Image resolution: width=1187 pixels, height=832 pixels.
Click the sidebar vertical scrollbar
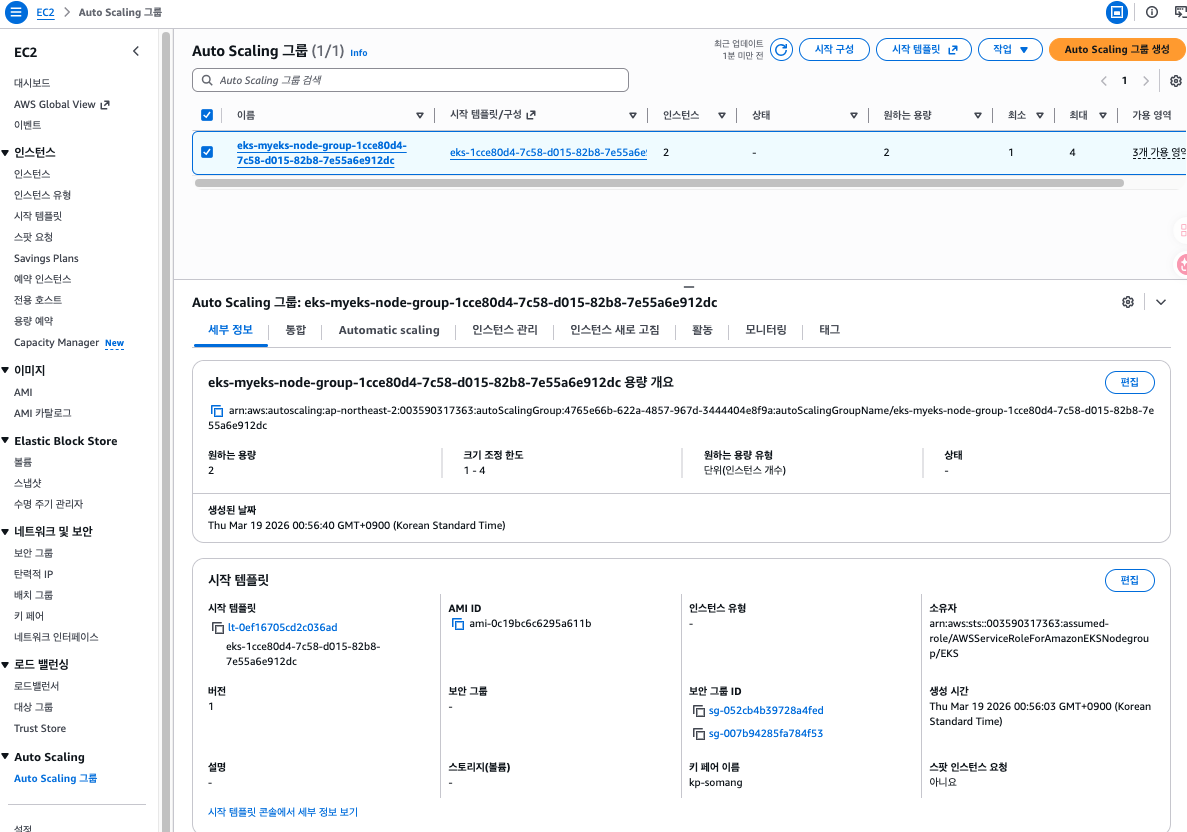point(166,432)
